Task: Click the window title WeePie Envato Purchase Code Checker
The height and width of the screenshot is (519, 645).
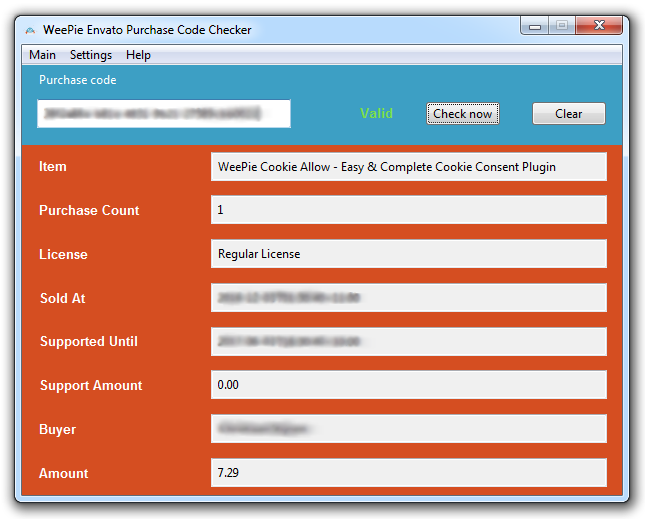Action: click(x=147, y=30)
